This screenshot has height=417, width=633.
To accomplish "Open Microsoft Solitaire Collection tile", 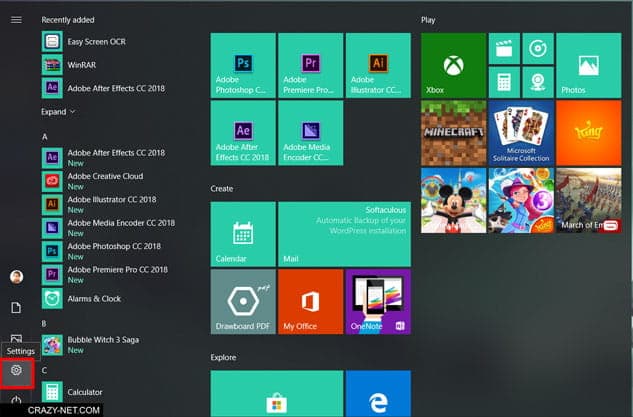I will tap(521, 133).
